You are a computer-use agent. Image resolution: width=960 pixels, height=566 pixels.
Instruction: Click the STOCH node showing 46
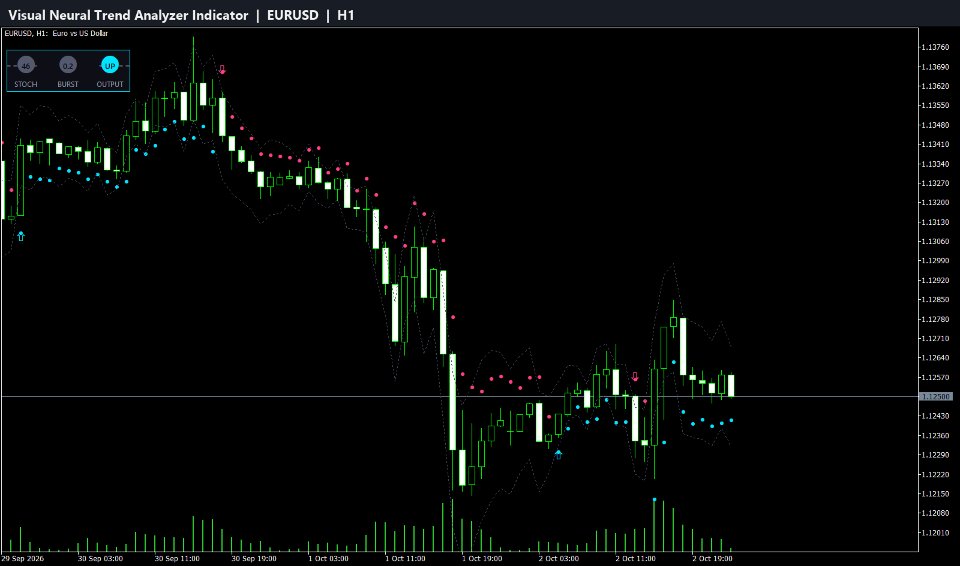click(x=25, y=66)
